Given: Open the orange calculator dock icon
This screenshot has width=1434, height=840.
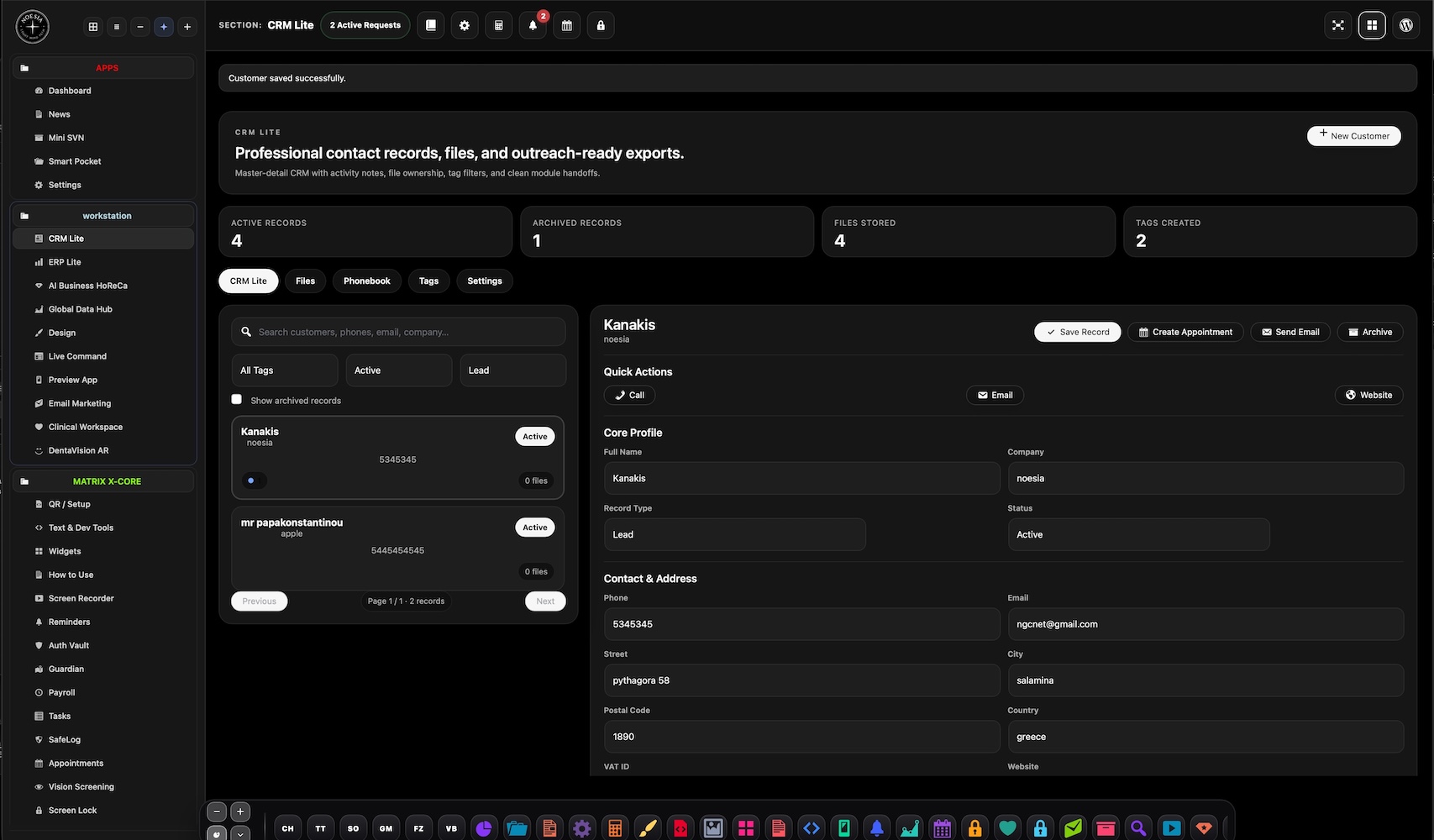Looking at the screenshot, I should [615, 828].
